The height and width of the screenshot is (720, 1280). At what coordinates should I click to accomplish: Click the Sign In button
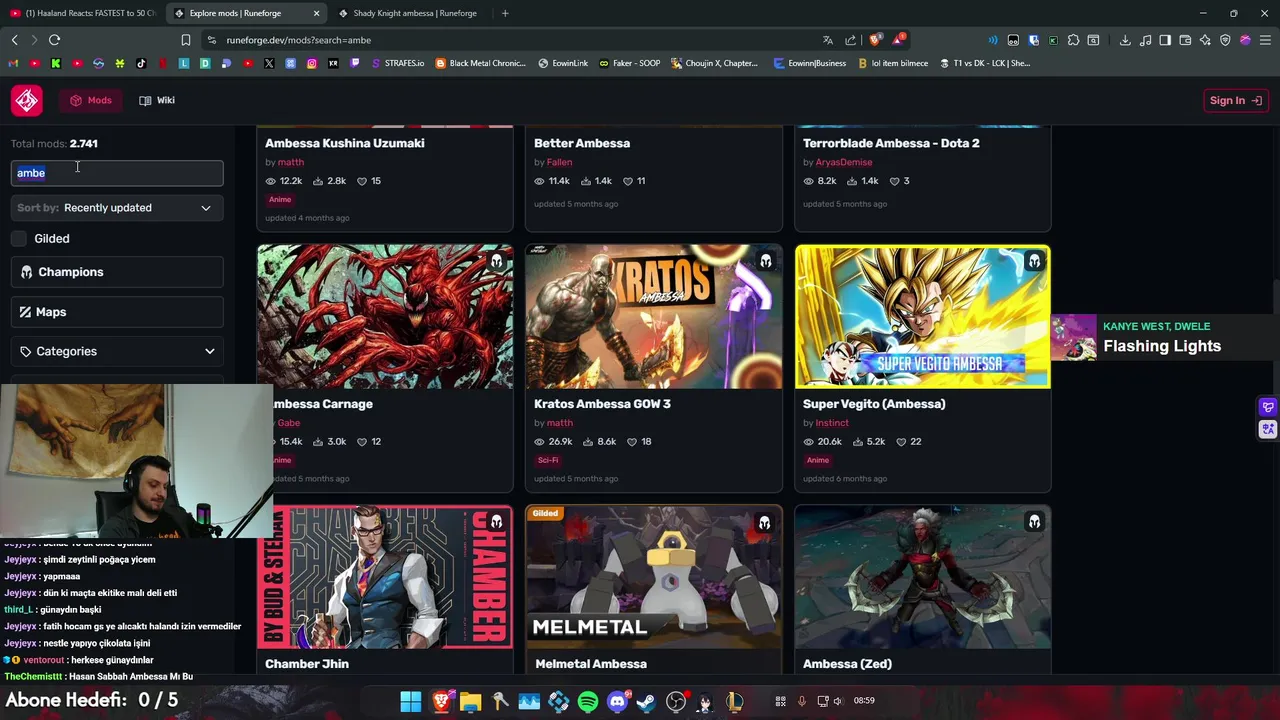(1236, 100)
